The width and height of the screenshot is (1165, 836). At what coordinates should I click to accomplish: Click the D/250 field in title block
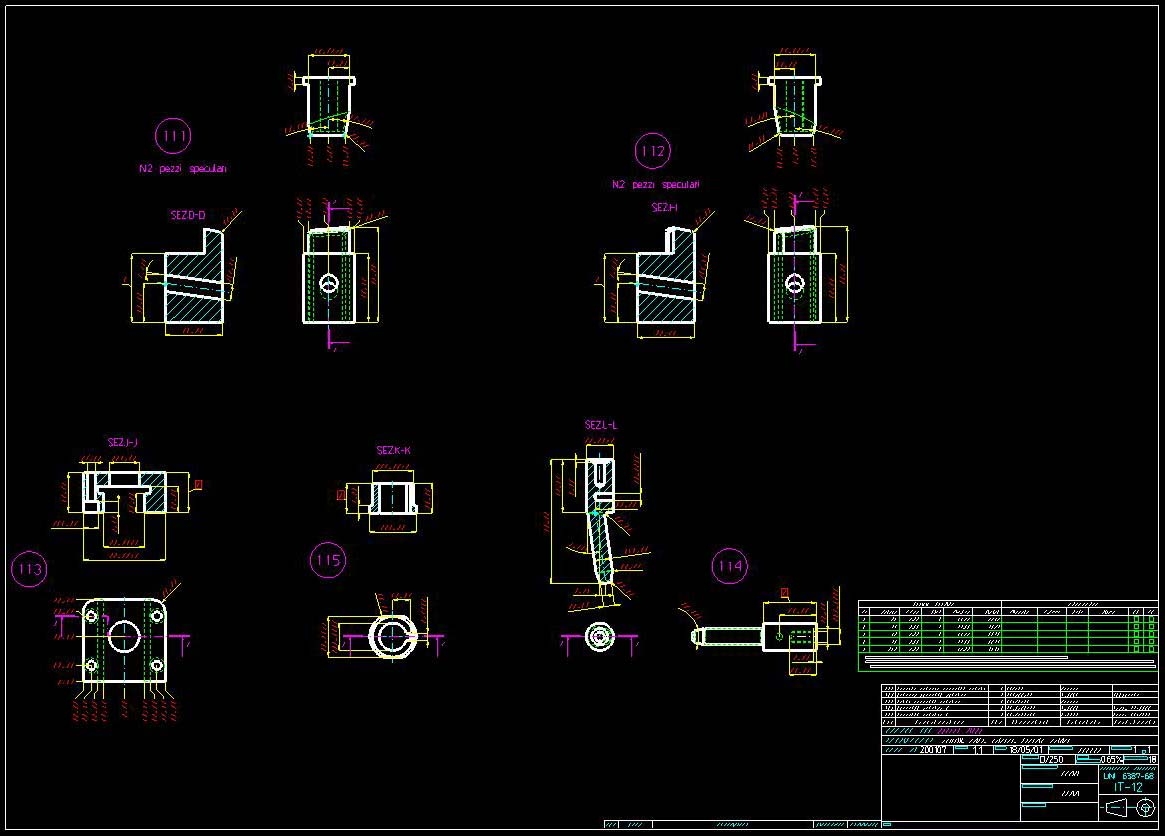[x=1051, y=760]
